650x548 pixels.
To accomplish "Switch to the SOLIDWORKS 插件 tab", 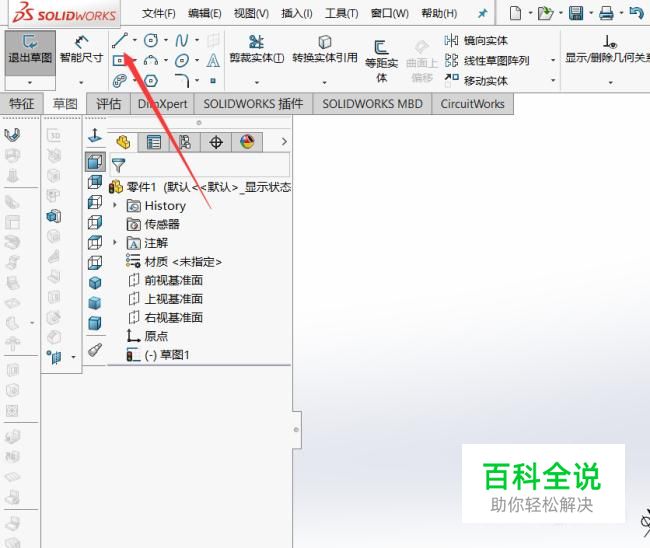I will pyautogui.click(x=253, y=104).
